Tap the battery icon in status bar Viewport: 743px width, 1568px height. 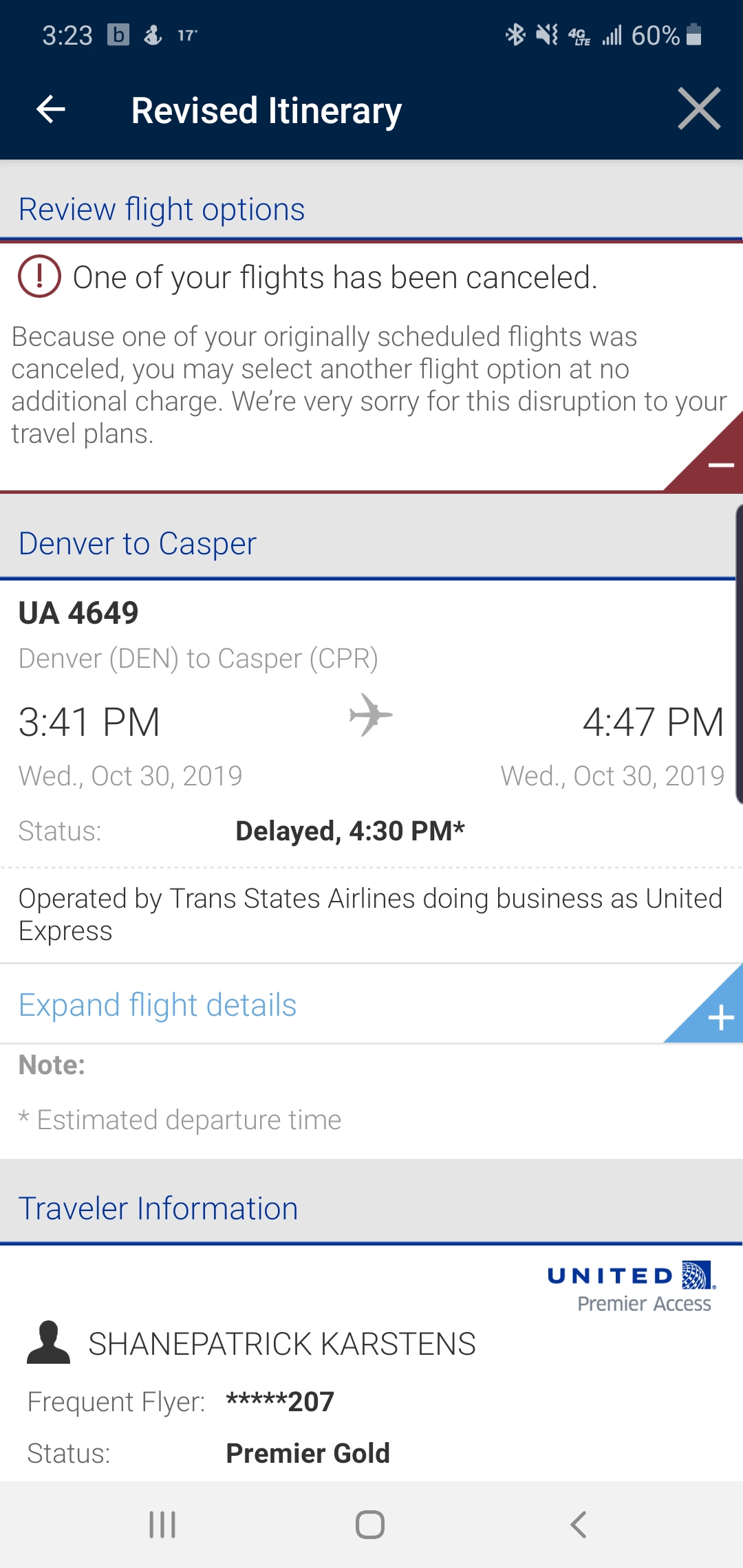[x=694, y=34]
